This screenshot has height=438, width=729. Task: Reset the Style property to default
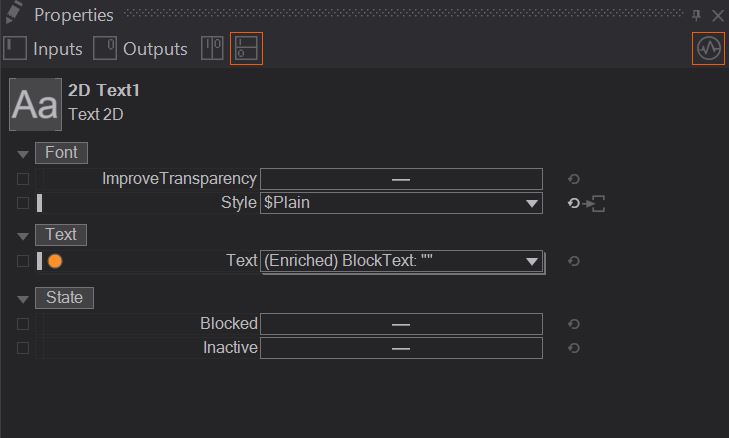tap(574, 204)
